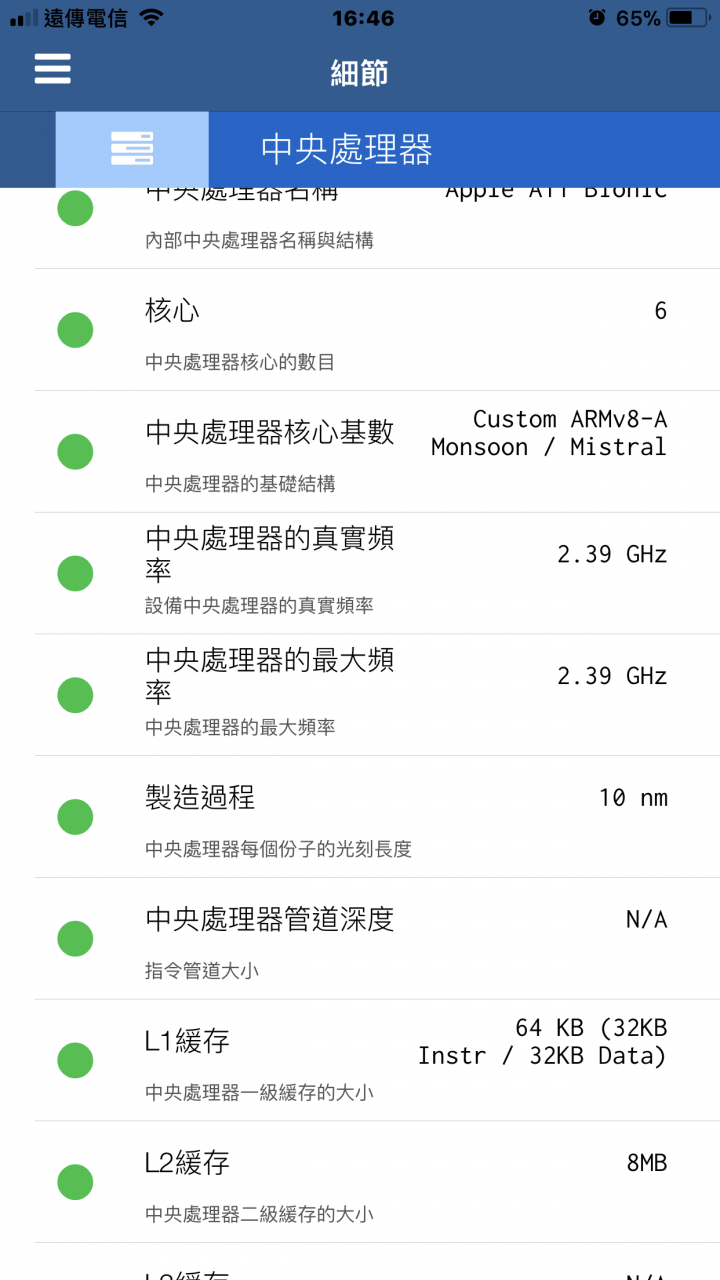Tap the N/A pipeline depth value
720x1280 pixels.
(646, 919)
